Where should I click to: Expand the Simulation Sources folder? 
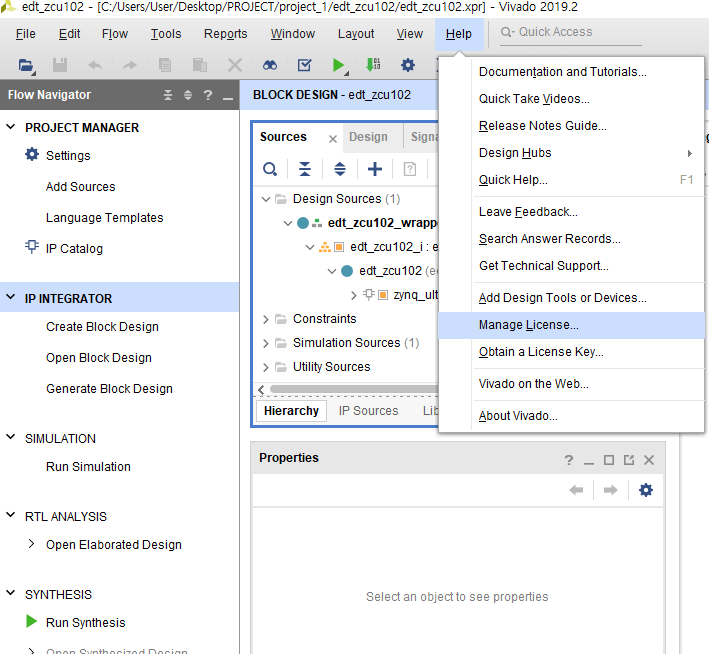(x=266, y=343)
